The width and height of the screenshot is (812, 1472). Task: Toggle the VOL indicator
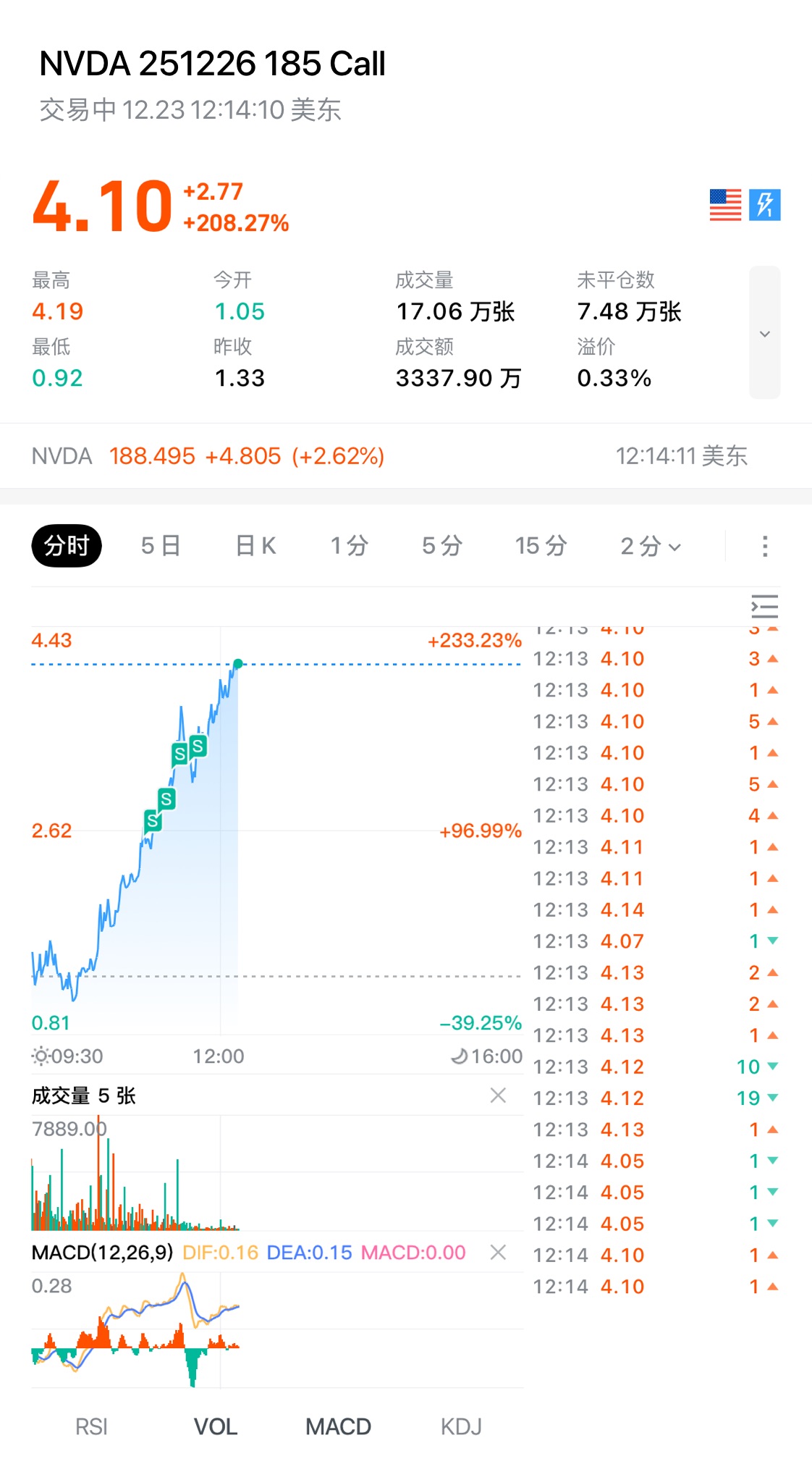[x=216, y=1426]
